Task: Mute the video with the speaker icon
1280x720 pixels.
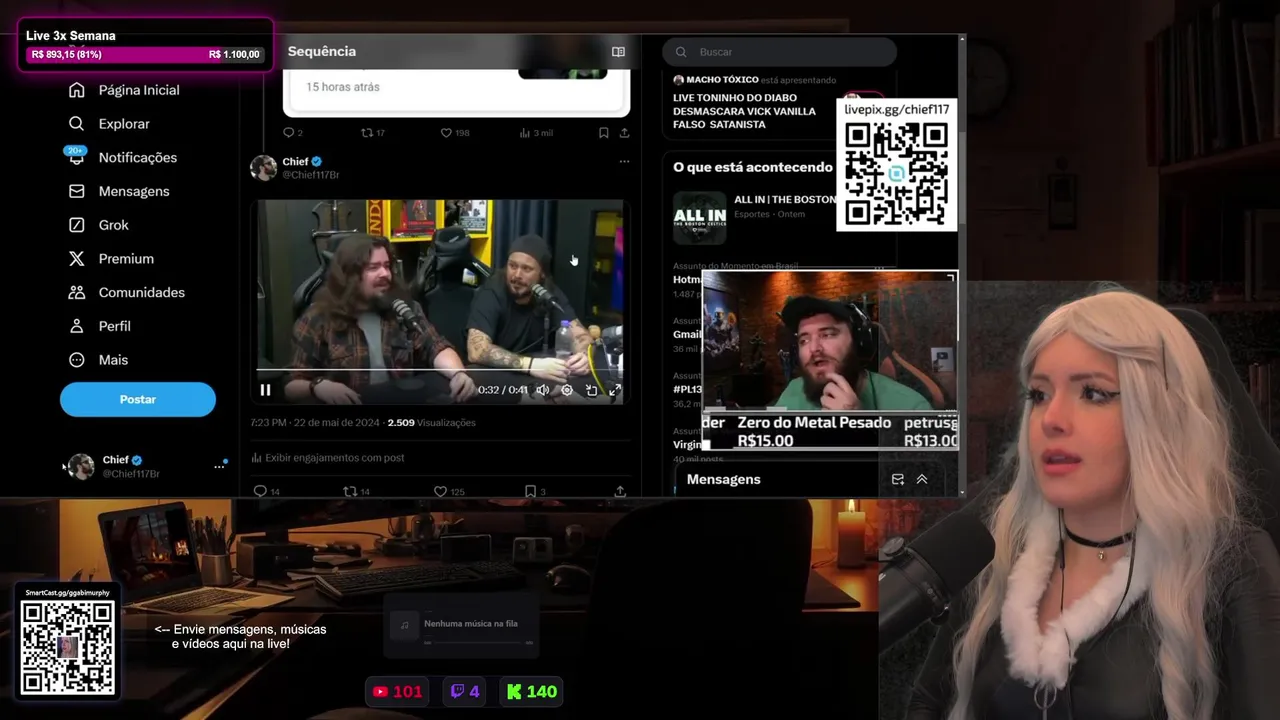Action: point(542,390)
